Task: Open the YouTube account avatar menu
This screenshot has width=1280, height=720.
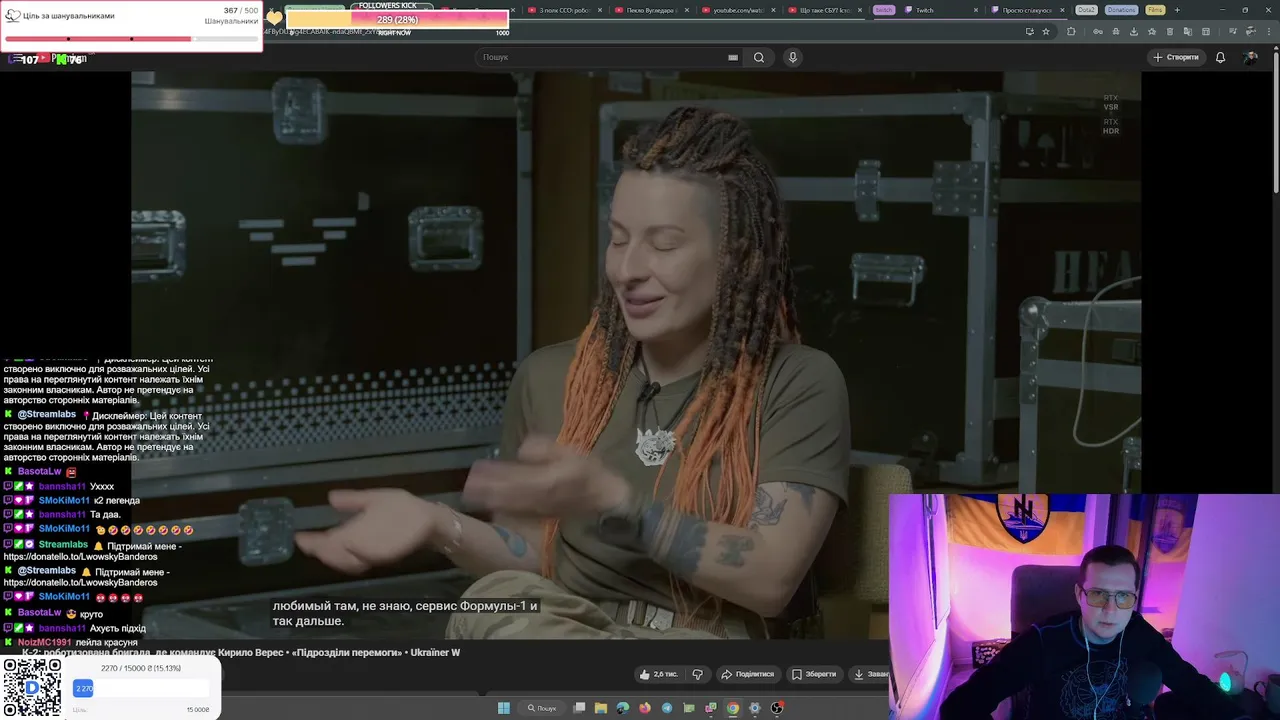Action: (x=1250, y=57)
